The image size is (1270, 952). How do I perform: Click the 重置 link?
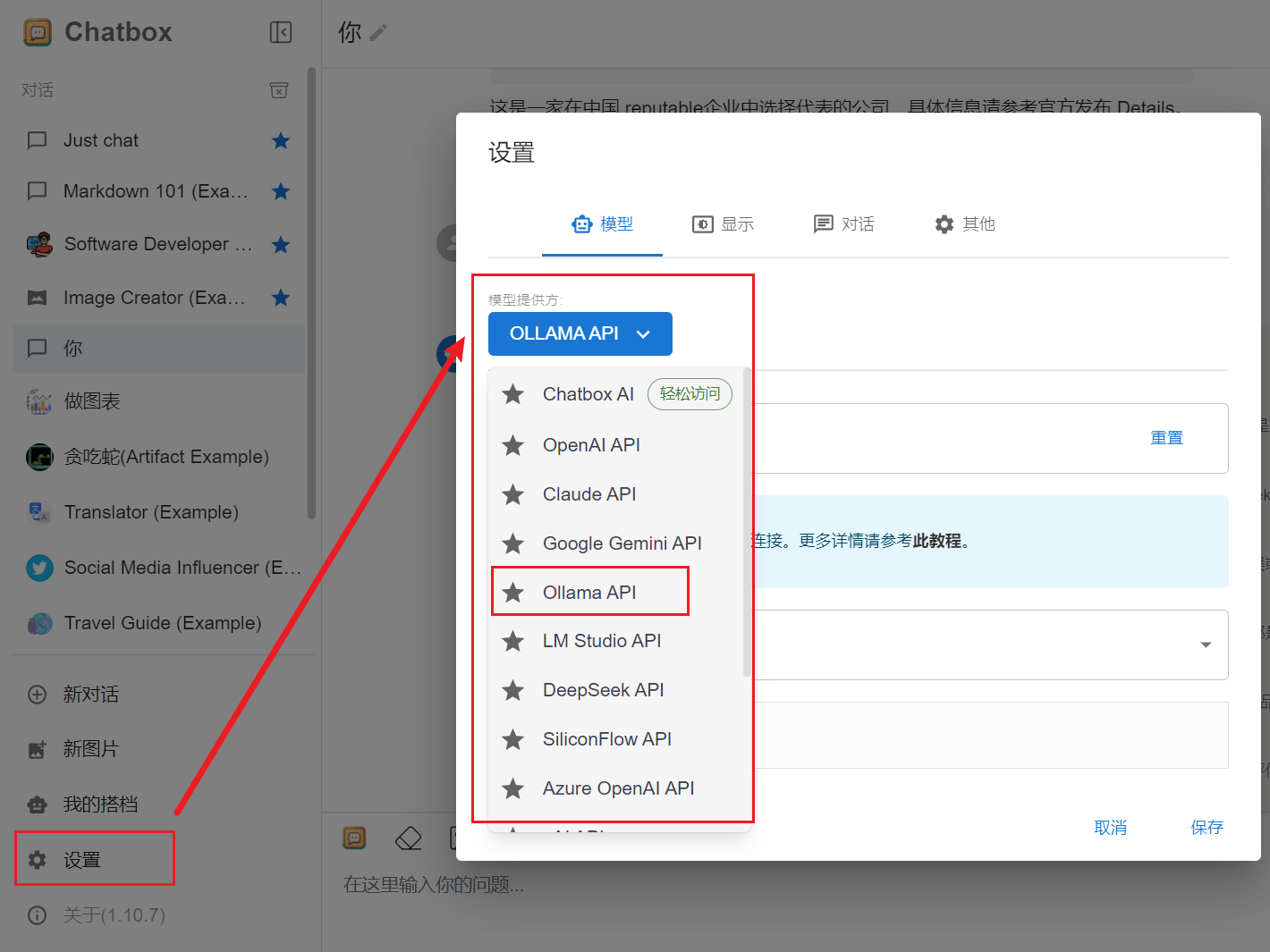[1166, 438]
